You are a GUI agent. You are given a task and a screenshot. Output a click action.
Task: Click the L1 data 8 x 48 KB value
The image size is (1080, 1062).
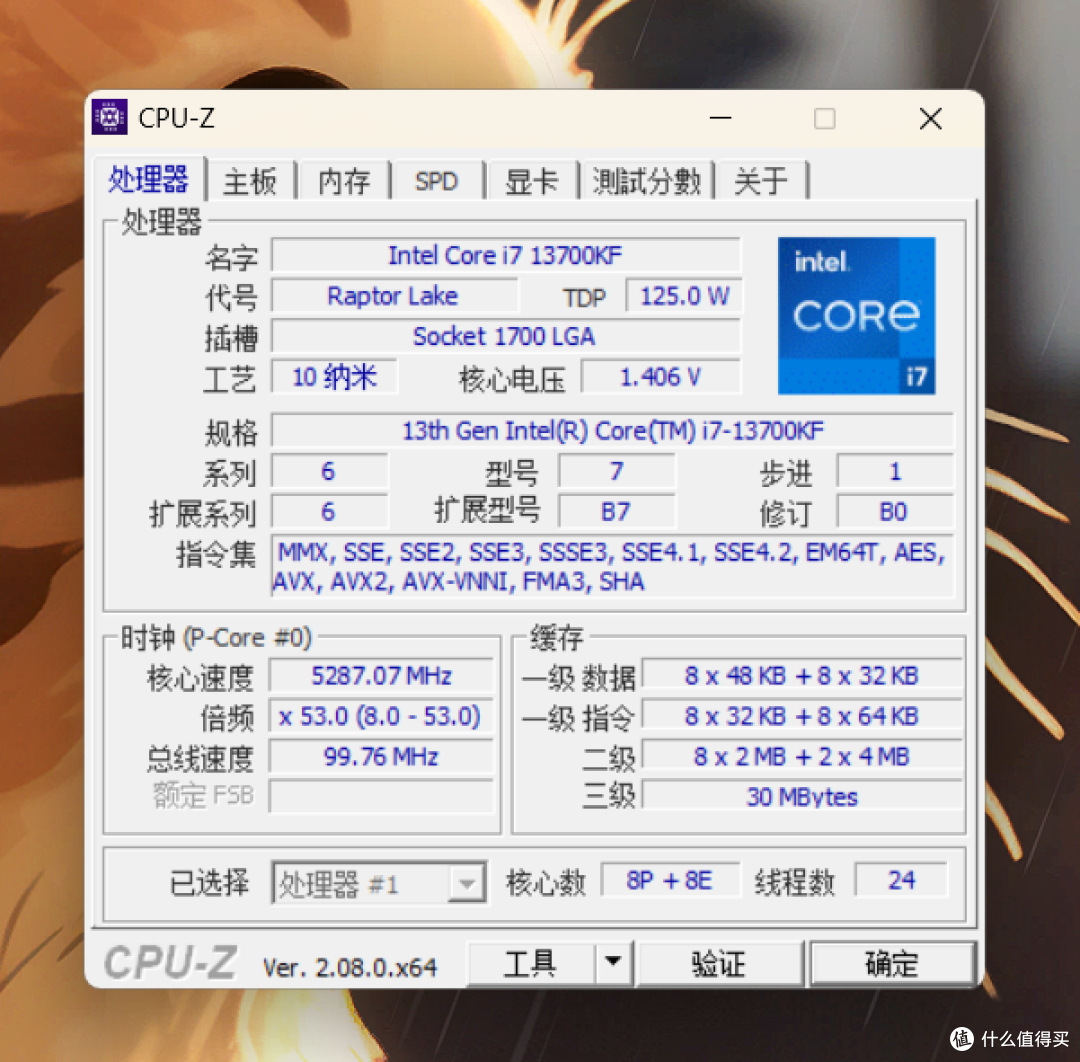coord(802,676)
